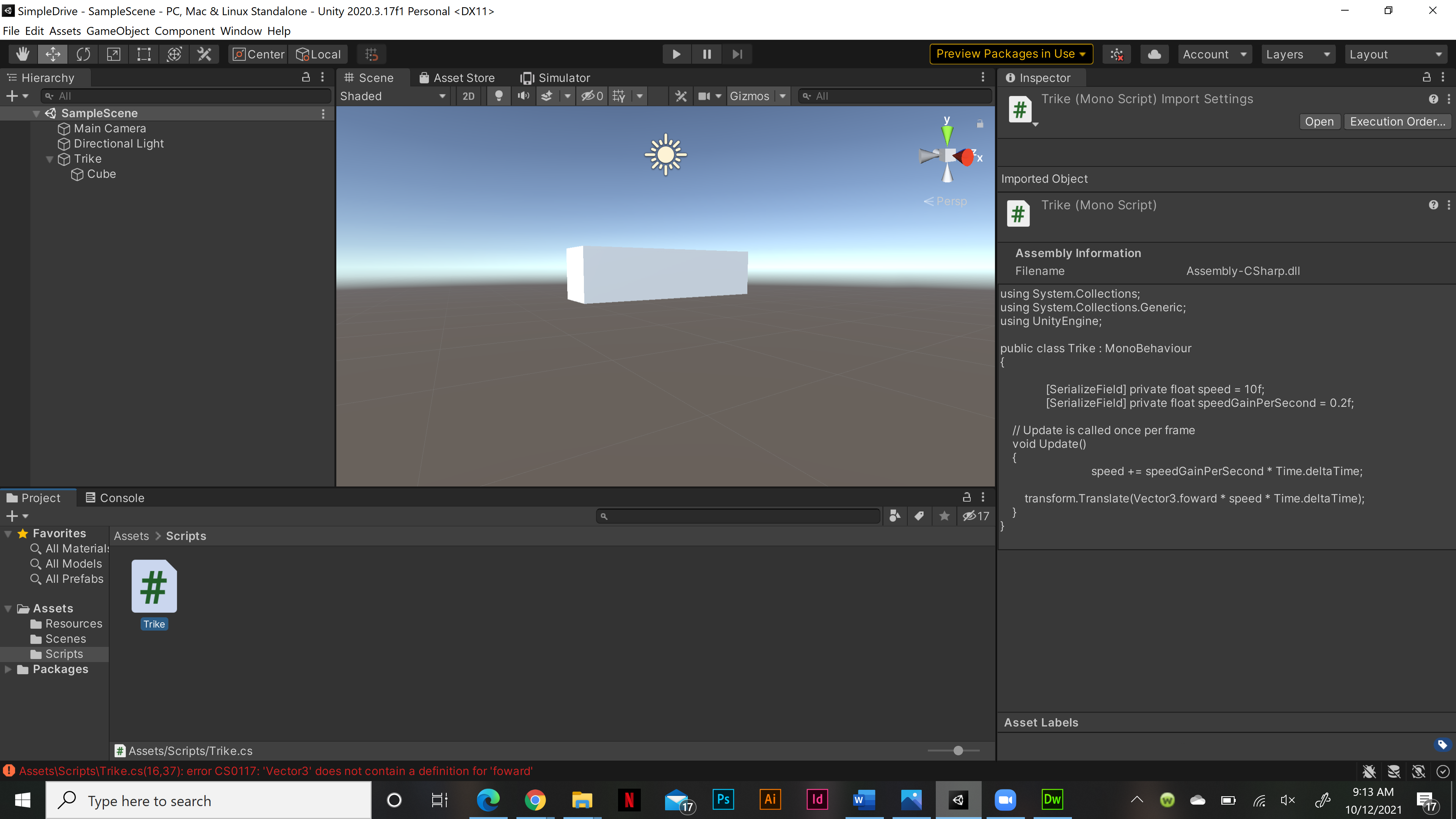Click Assets in breadcrumb path

coord(131,537)
